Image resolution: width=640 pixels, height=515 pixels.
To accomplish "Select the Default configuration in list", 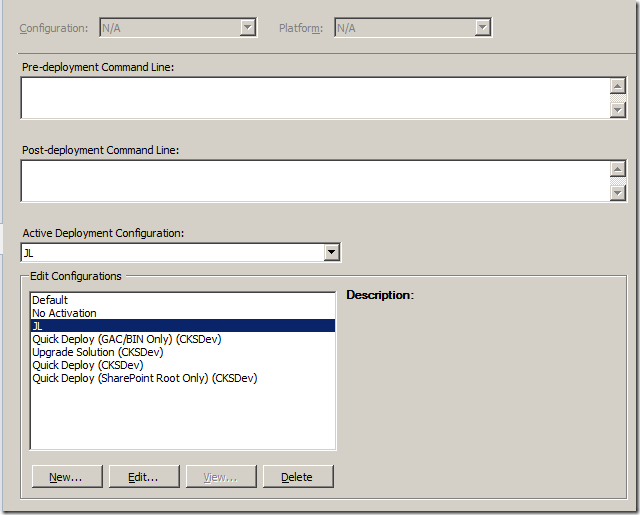I will click(x=50, y=300).
